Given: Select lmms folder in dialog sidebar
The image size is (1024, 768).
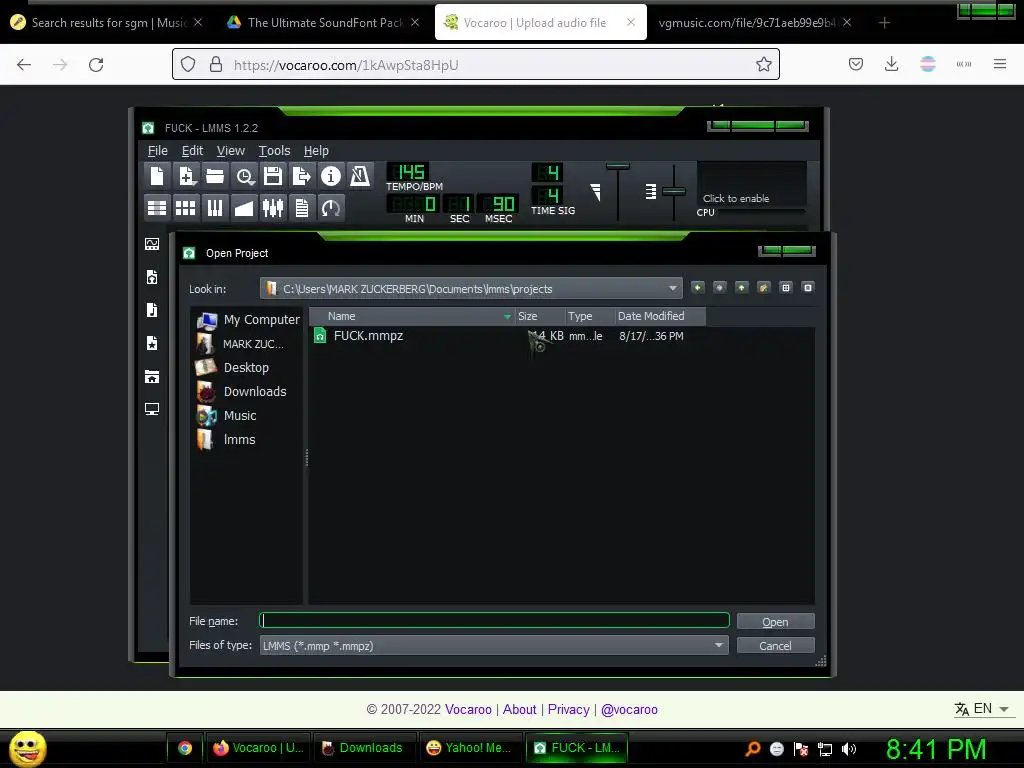Looking at the screenshot, I should 225,440.
